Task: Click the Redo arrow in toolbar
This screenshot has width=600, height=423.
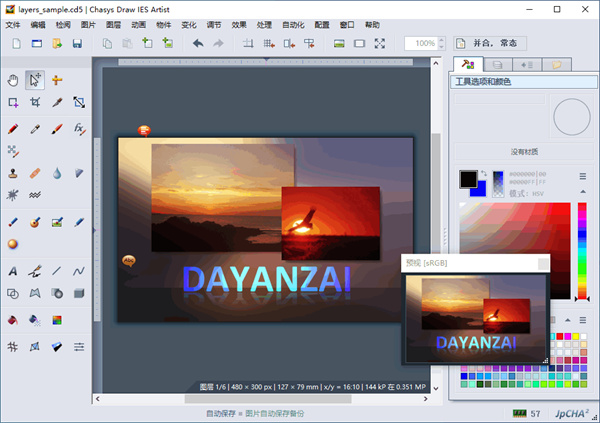Action: (218, 44)
